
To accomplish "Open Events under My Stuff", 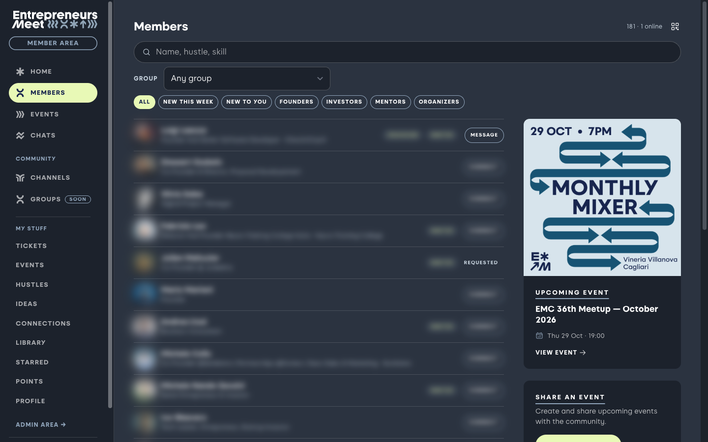I will [30, 265].
